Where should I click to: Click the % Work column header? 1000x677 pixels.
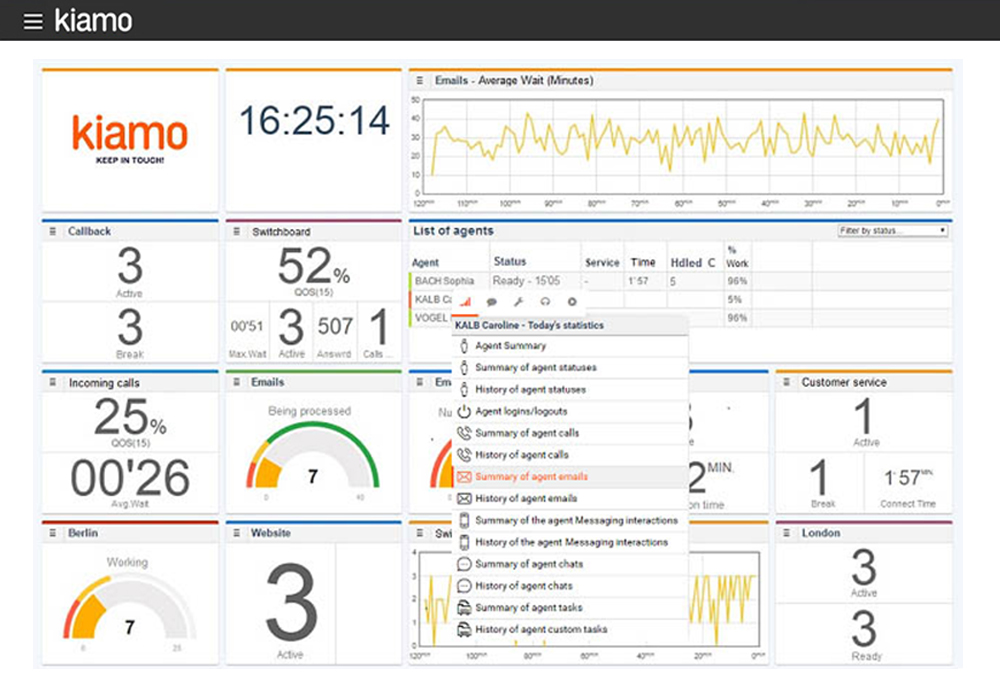[x=737, y=257]
